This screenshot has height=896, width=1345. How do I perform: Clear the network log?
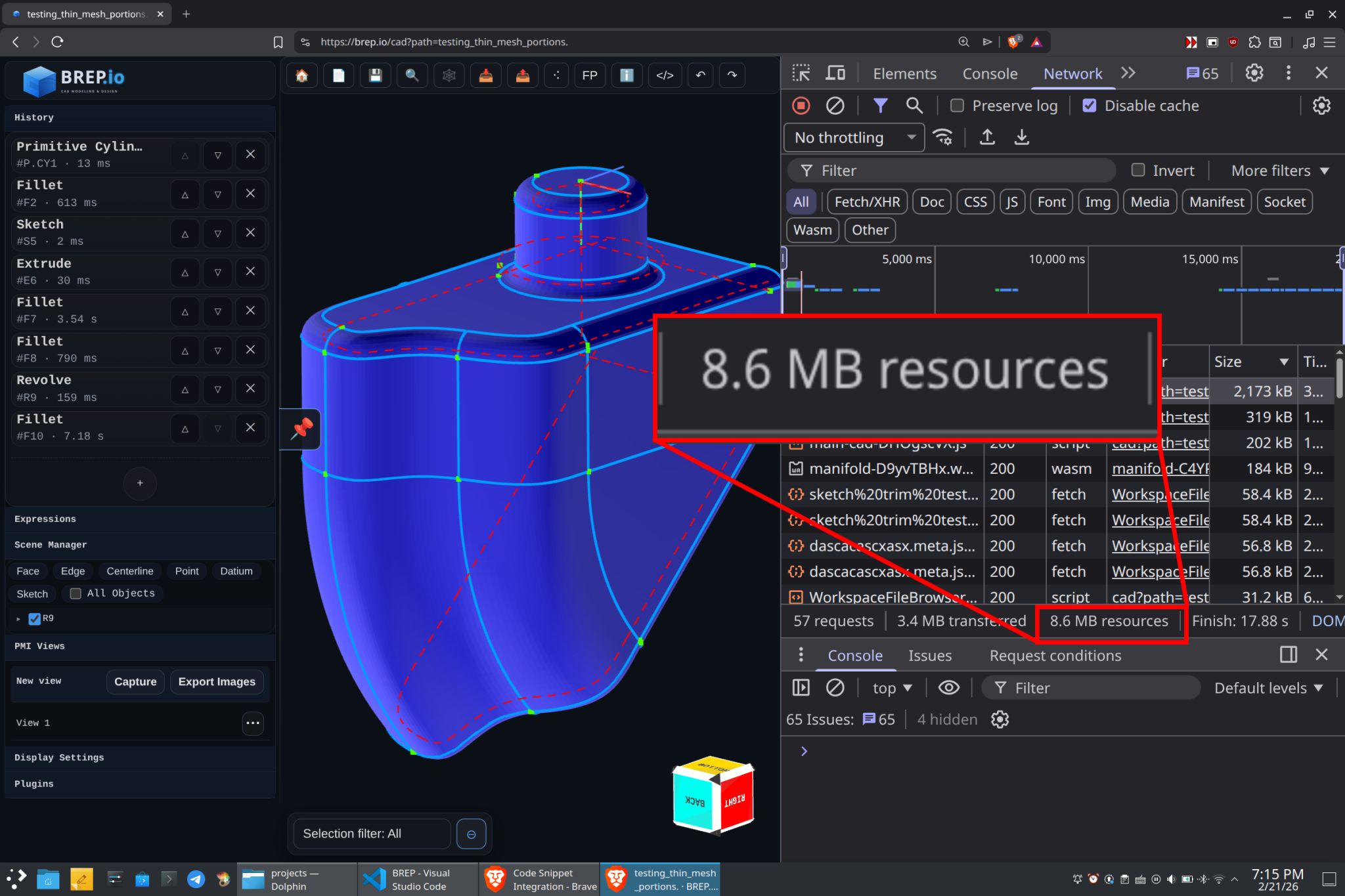(835, 106)
